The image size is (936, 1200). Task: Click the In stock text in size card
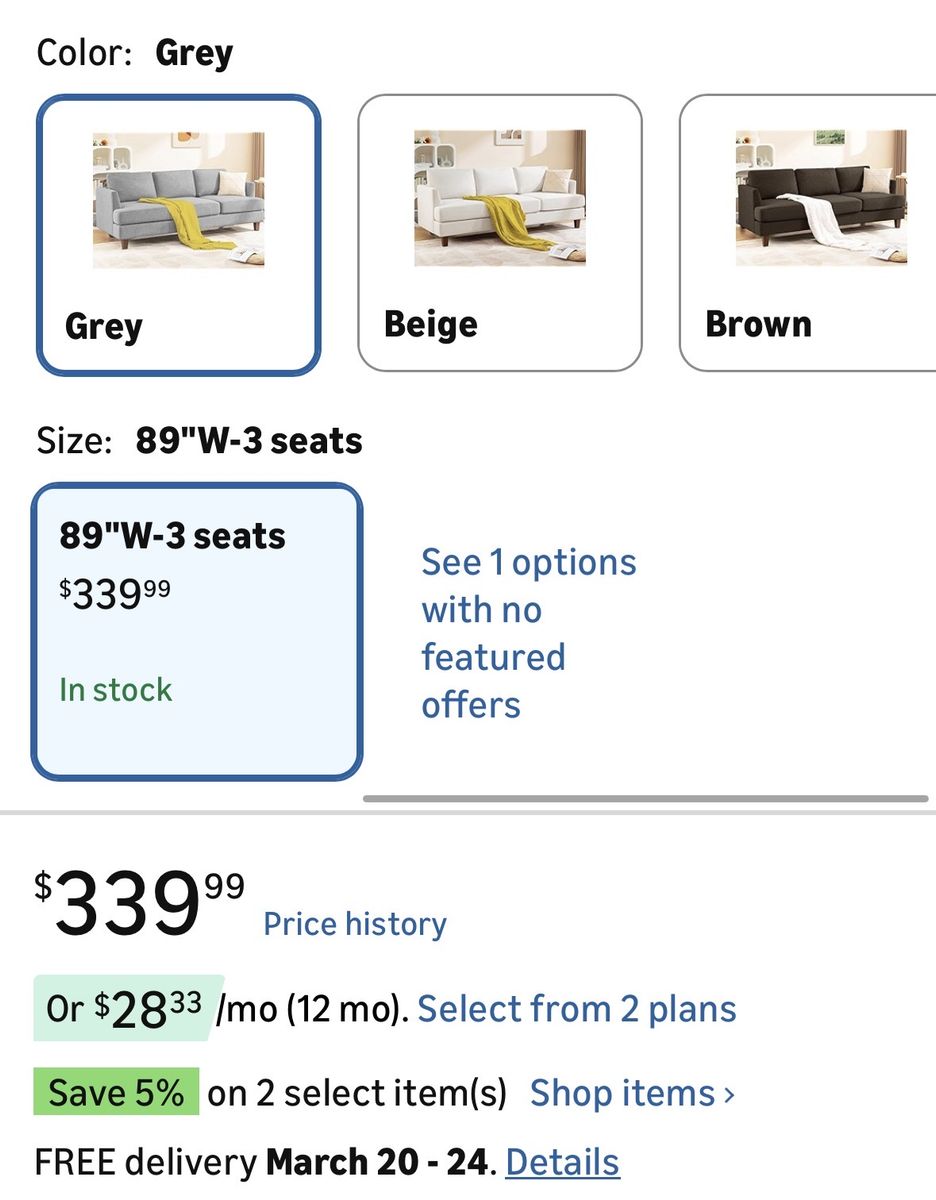pos(116,690)
